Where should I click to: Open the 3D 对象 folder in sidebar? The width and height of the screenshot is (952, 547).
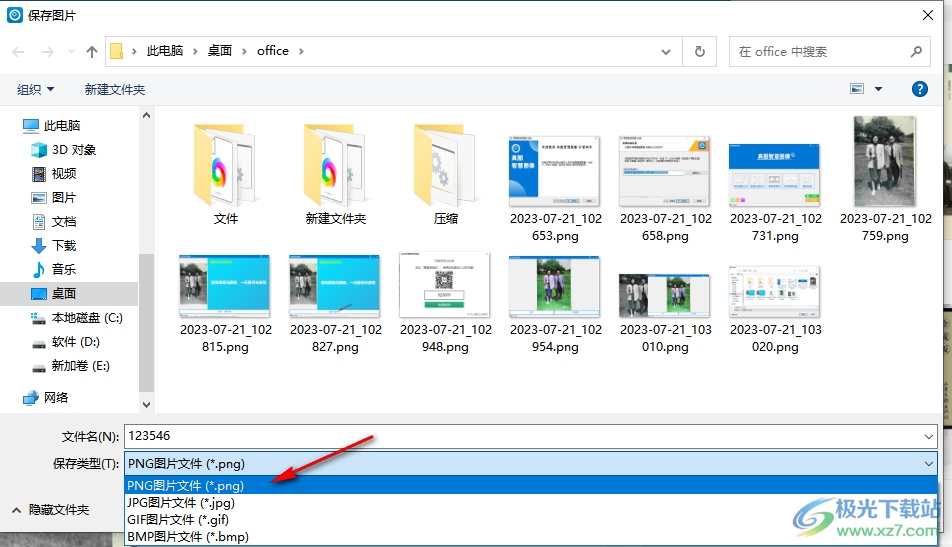(x=73, y=149)
